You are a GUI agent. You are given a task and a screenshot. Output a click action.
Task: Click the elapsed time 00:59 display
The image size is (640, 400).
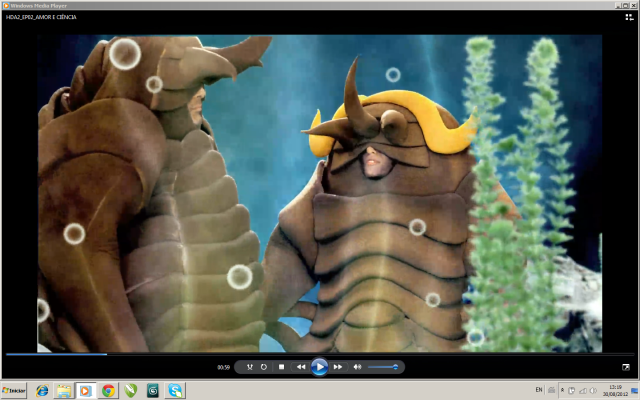pyautogui.click(x=223, y=368)
